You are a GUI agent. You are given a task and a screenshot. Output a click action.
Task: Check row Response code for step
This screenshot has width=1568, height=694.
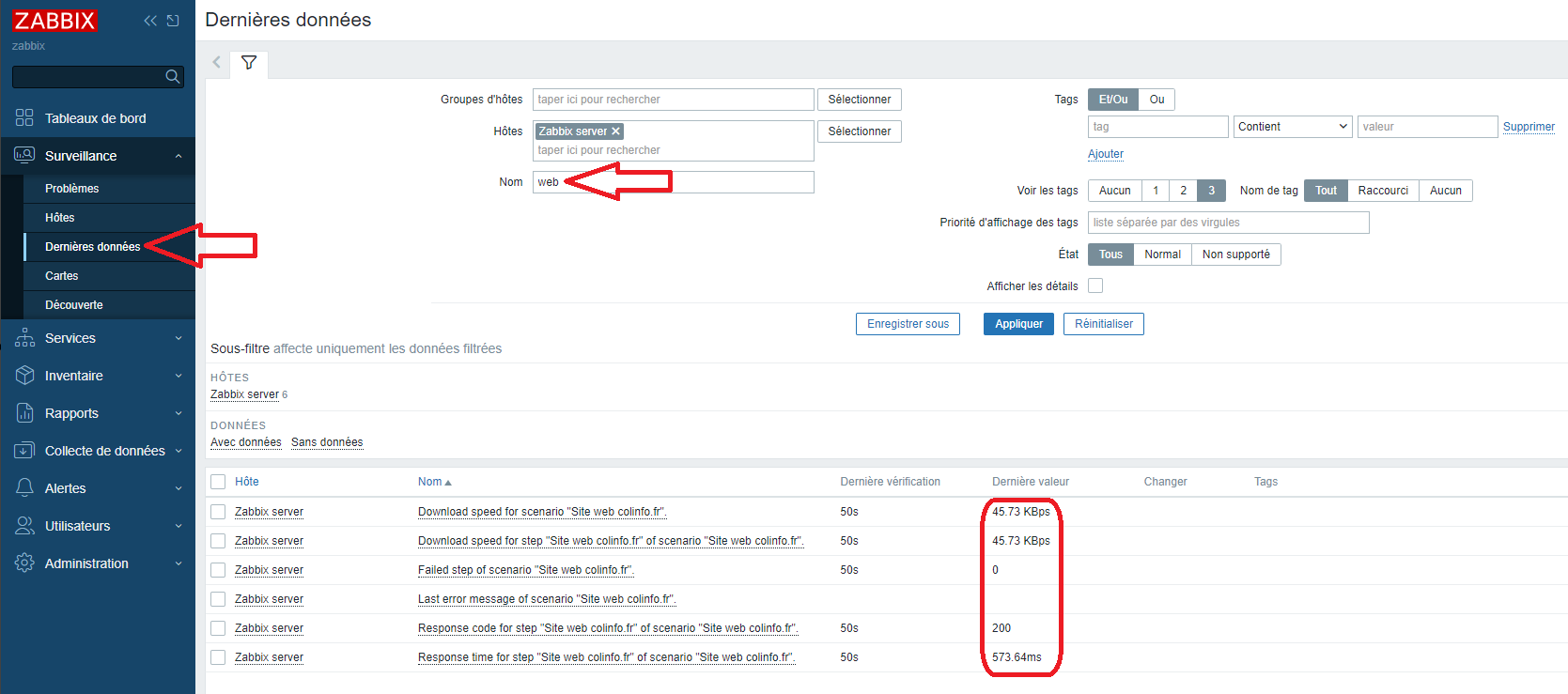[218, 628]
